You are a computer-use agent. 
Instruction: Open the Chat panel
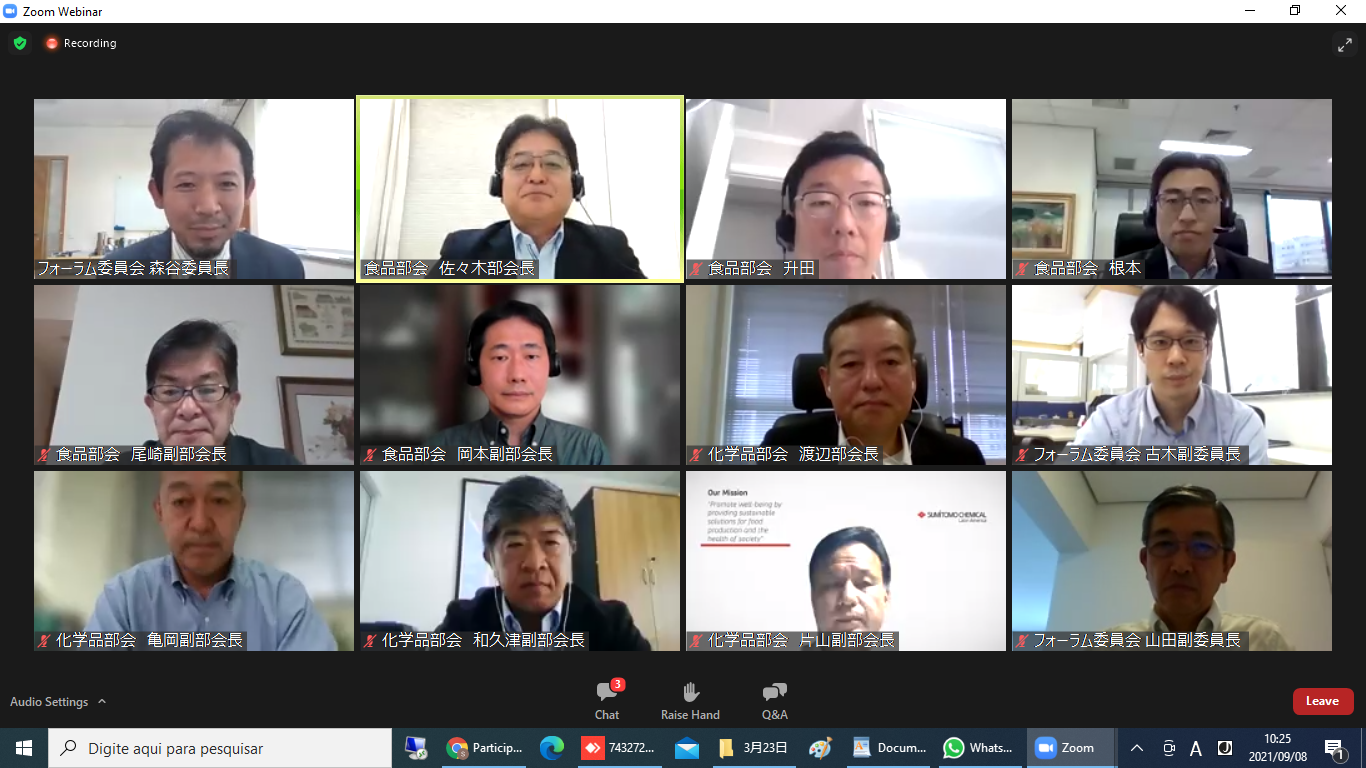tap(607, 700)
